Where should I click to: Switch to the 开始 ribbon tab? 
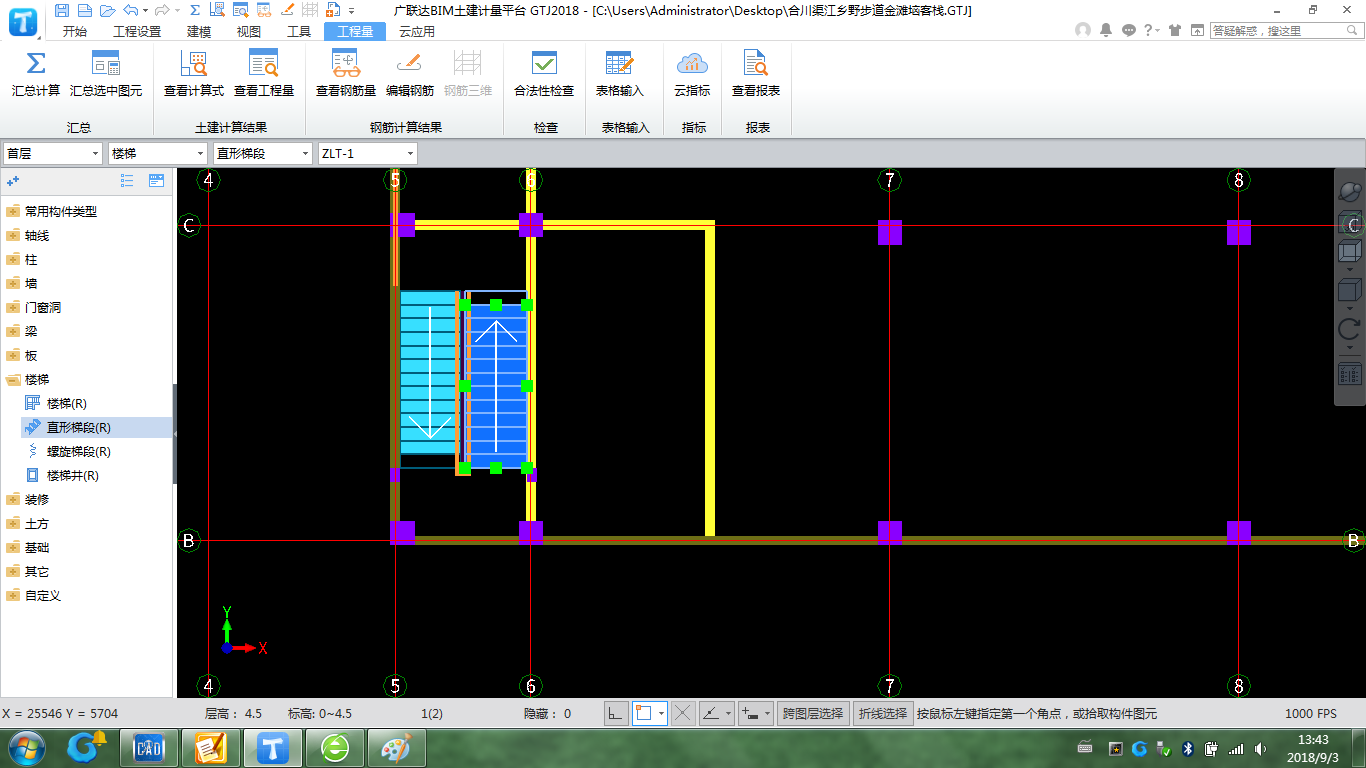pos(75,31)
